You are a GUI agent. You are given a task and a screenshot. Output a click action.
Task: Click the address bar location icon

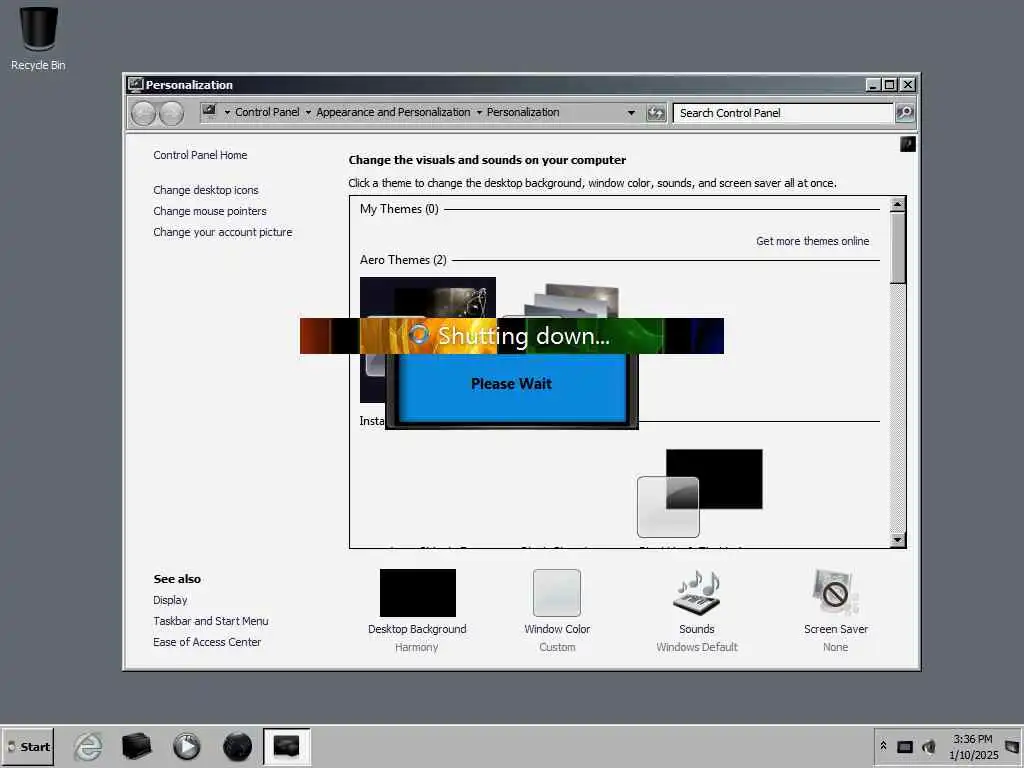tap(209, 112)
